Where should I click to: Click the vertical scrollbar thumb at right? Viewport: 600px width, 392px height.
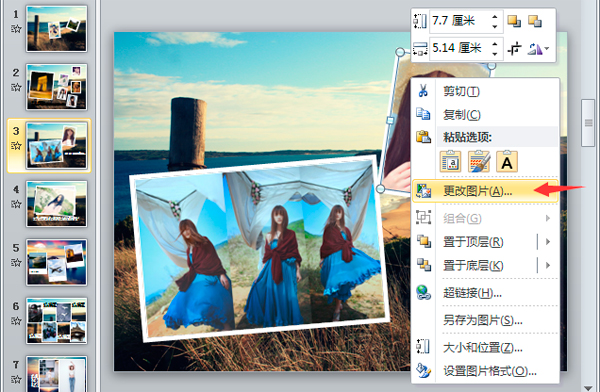click(589, 123)
